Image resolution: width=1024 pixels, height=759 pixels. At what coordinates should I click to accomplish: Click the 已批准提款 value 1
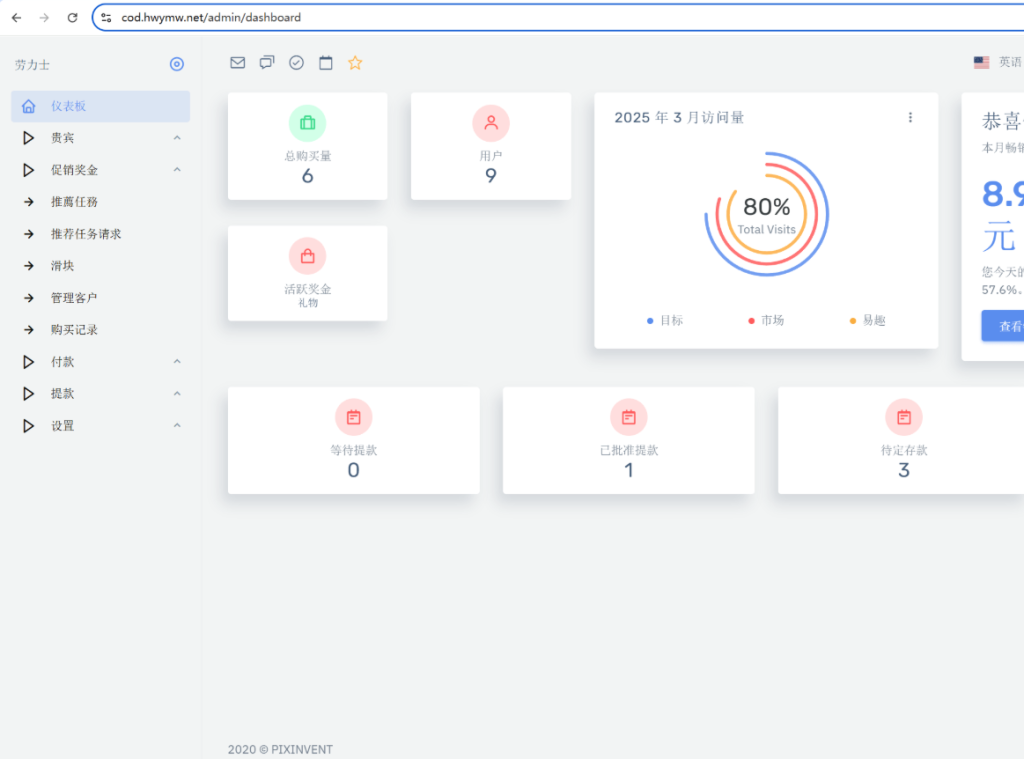[629, 470]
